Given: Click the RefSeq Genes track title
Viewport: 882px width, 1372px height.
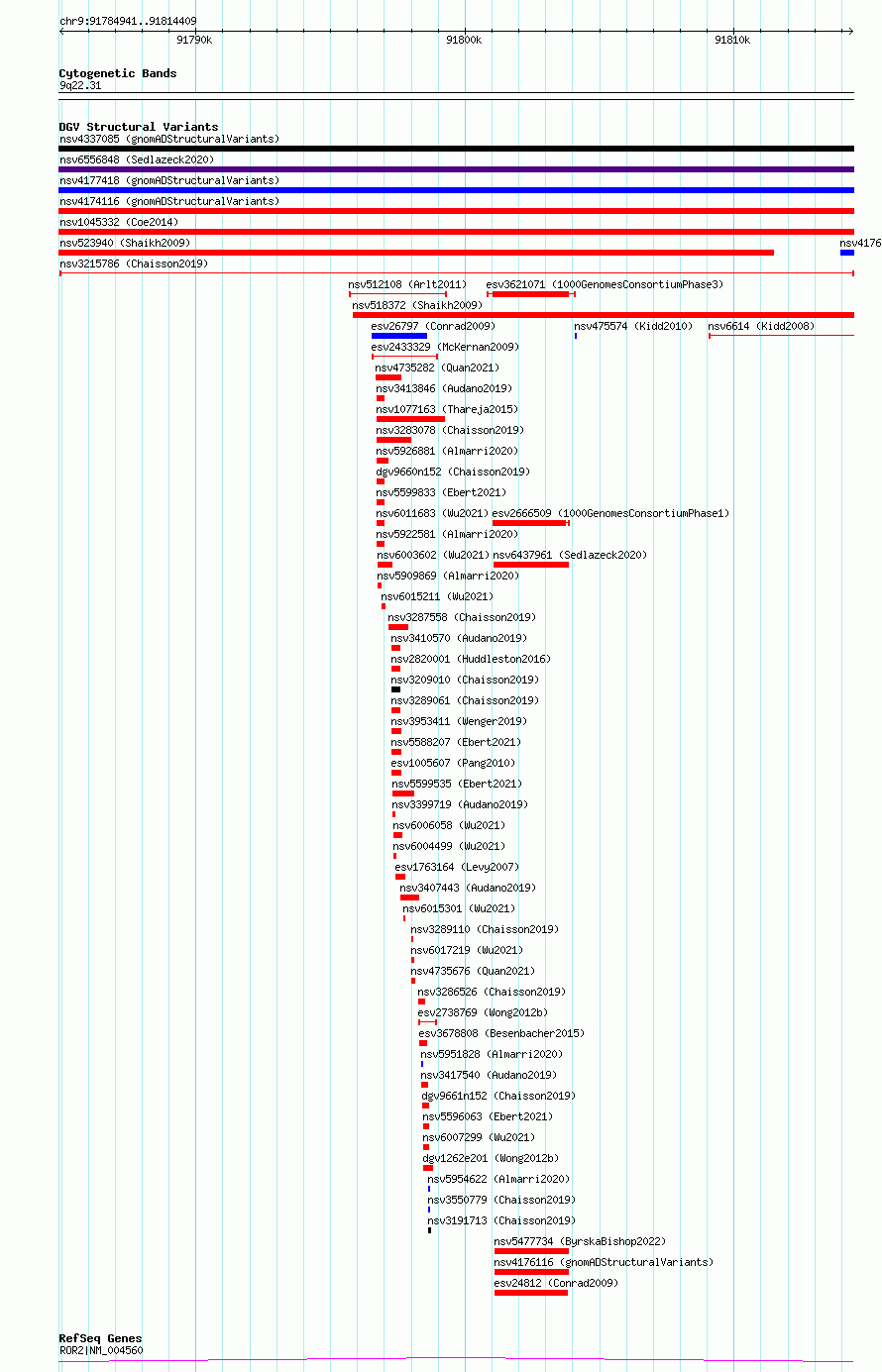Looking at the screenshot, I should (100, 1338).
